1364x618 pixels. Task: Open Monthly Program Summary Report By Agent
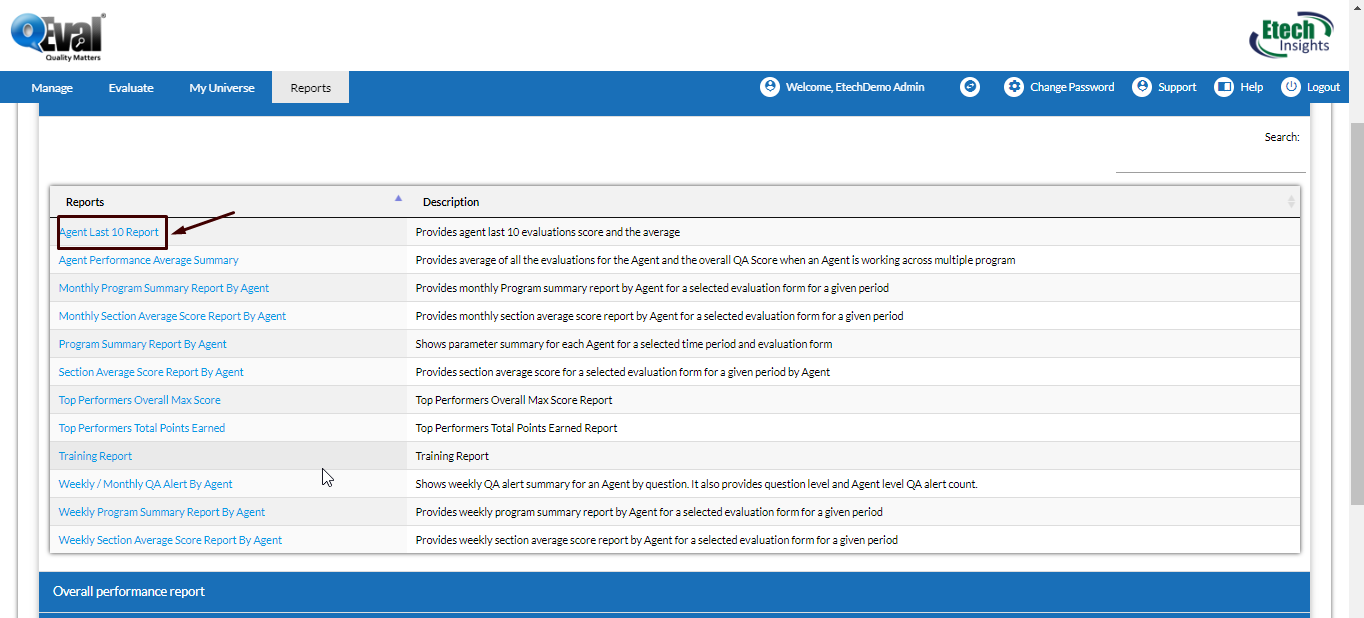click(x=164, y=288)
